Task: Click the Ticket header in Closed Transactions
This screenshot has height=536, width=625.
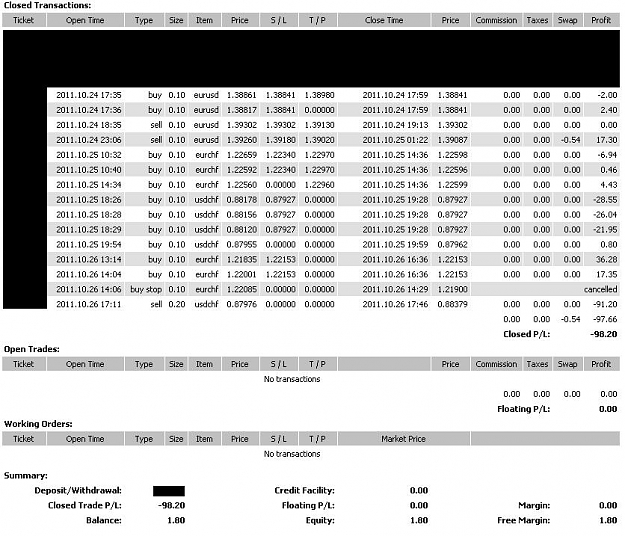Action: coord(24,20)
